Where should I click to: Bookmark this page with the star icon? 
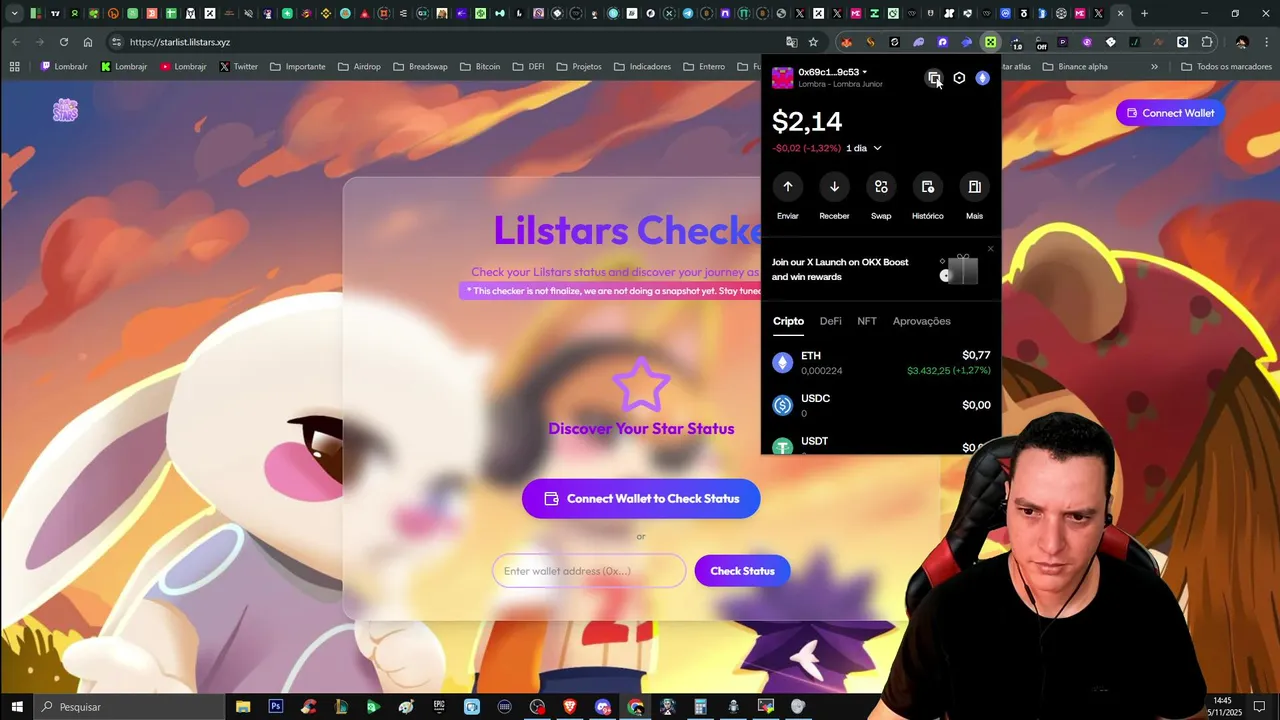(x=813, y=42)
